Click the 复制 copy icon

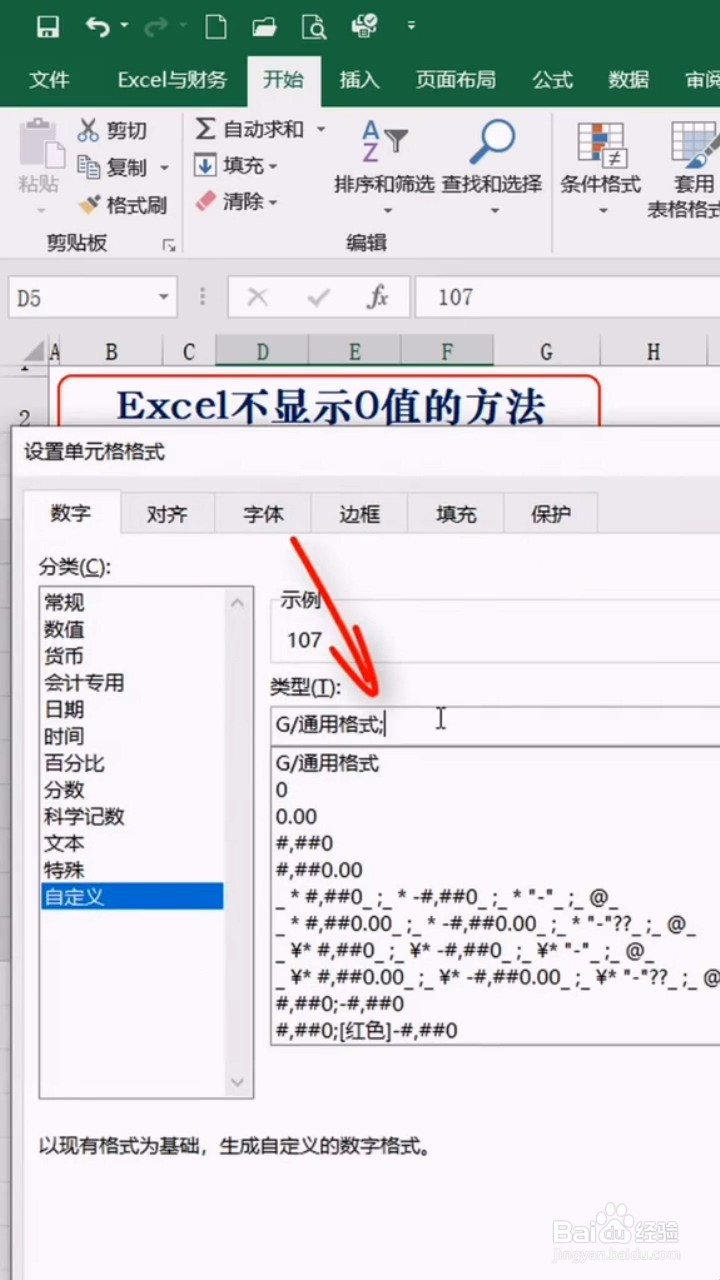click(89, 167)
